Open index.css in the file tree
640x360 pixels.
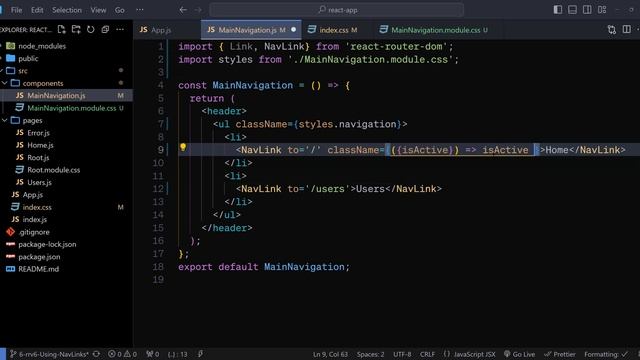[37, 207]
